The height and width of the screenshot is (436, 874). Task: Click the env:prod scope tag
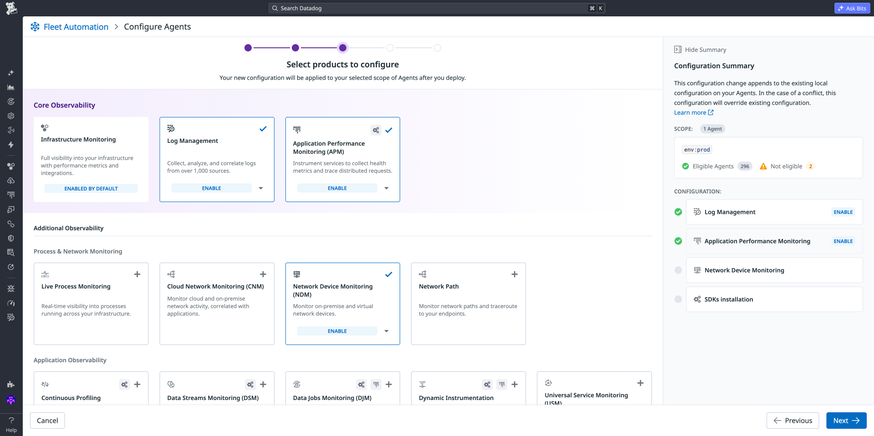[x=697, y=149]
